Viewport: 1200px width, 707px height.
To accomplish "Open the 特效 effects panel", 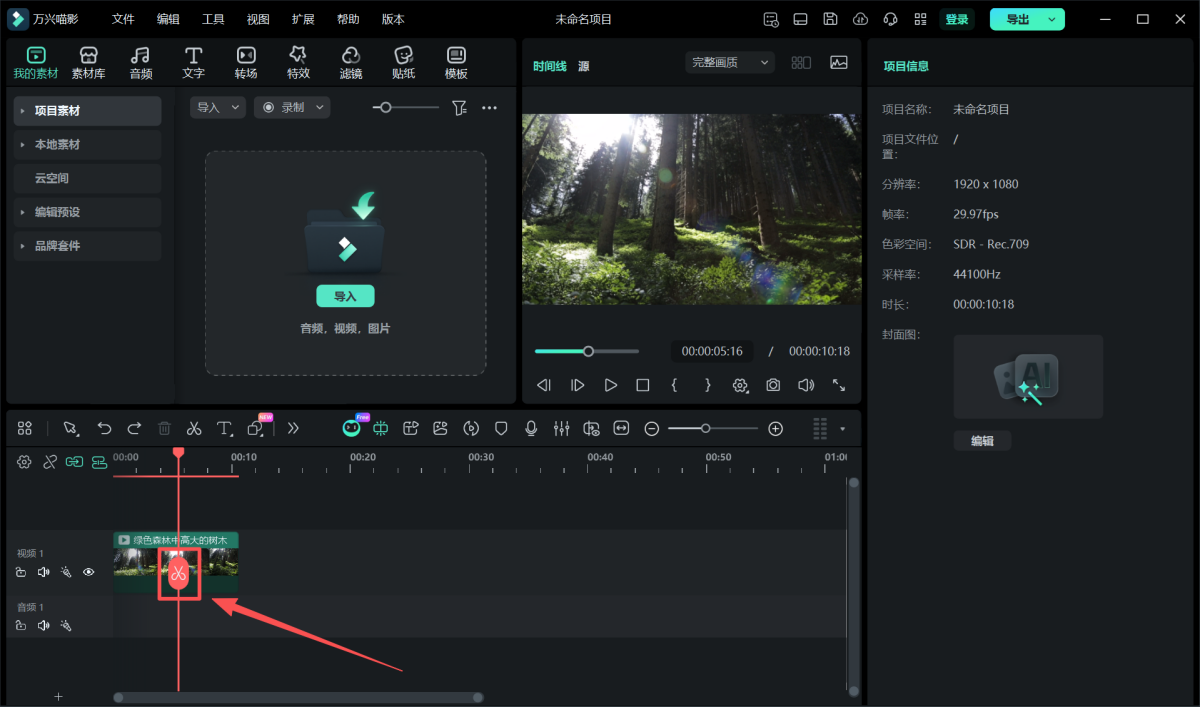I will 298,62.
